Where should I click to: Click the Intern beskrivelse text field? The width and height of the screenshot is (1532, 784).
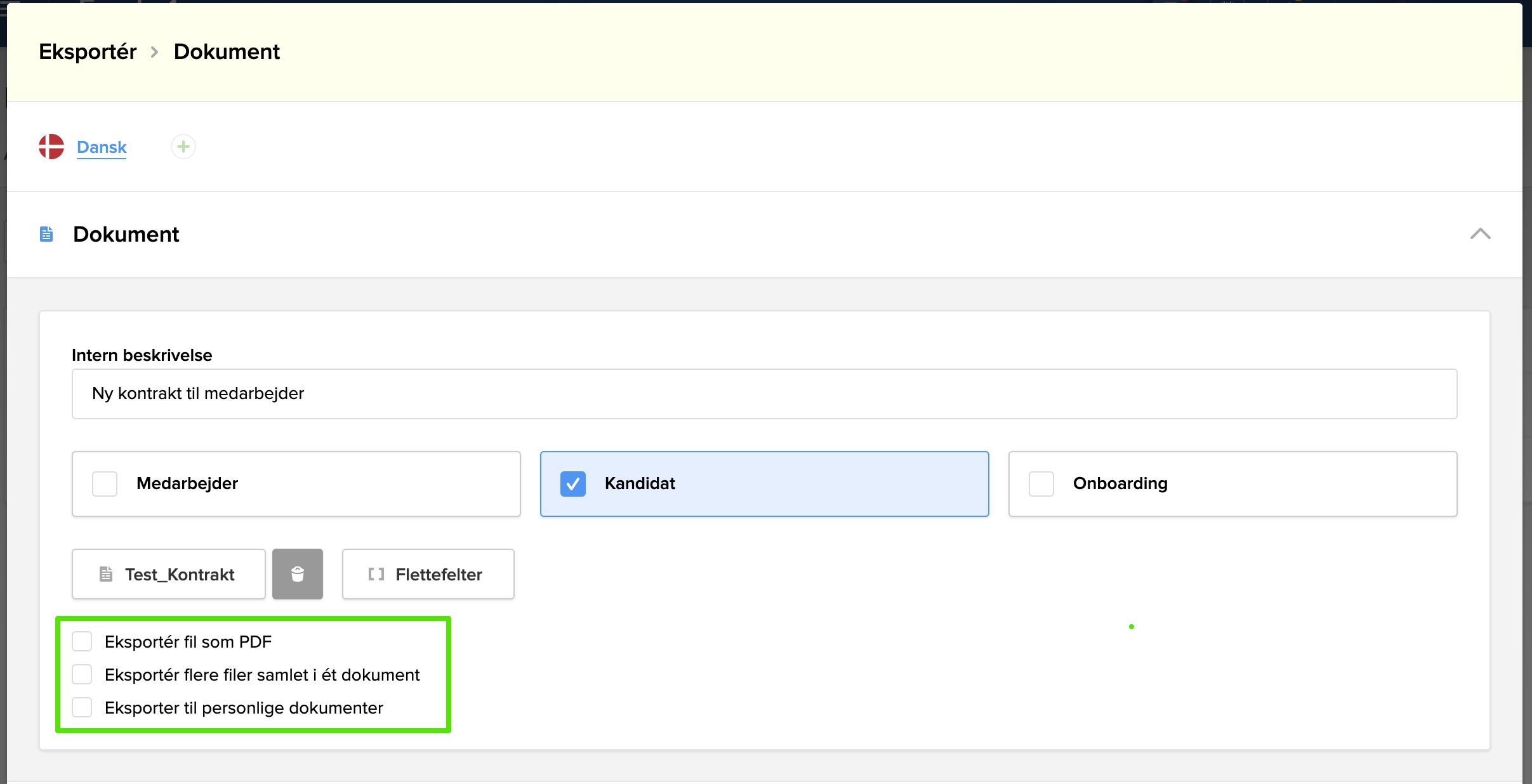(764, 394)
